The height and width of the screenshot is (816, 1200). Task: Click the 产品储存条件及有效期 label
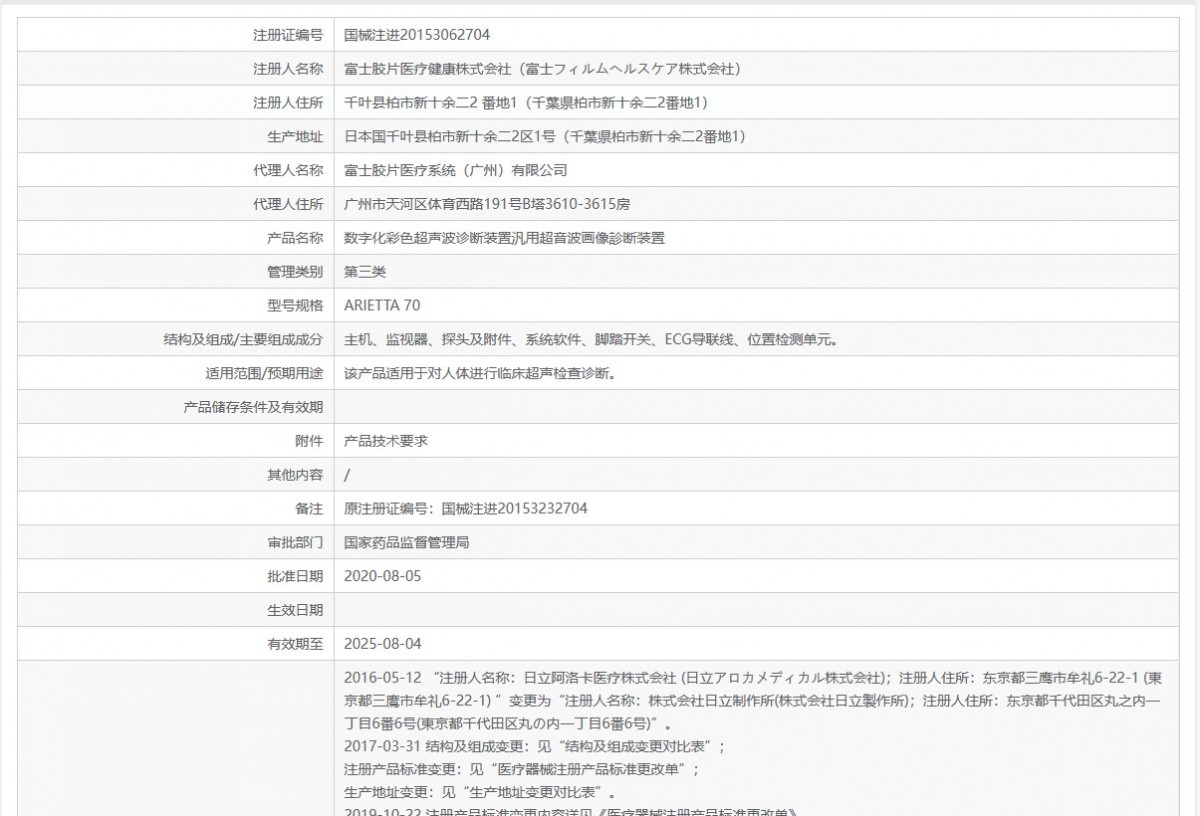[253, 409]
